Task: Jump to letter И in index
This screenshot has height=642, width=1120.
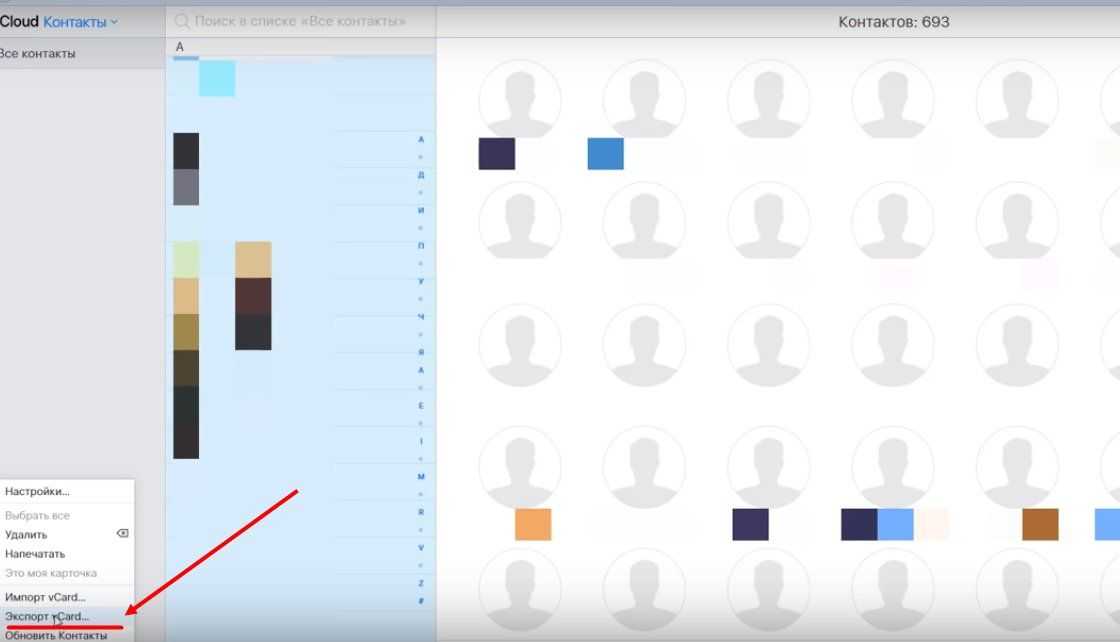Action: coord(421,211)
